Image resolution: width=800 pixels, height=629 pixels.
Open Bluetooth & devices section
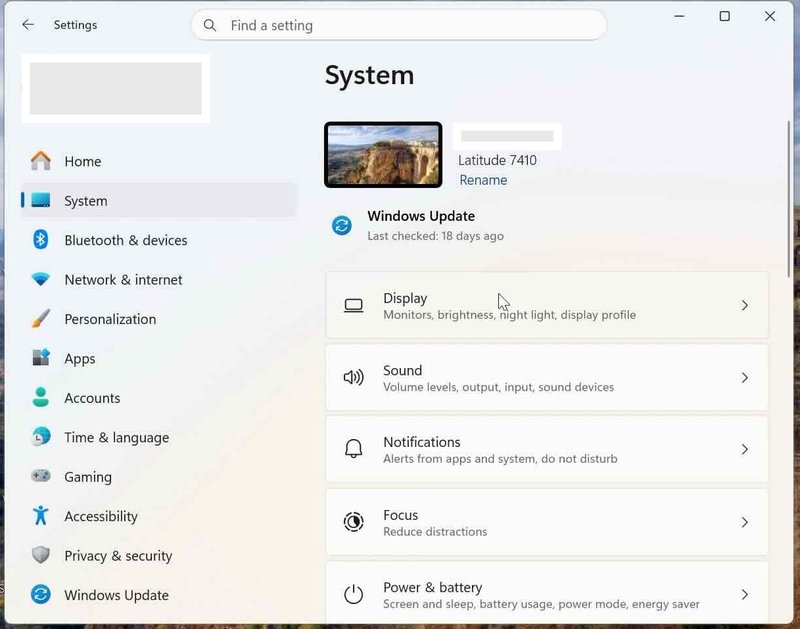click(x=126, y=240)
